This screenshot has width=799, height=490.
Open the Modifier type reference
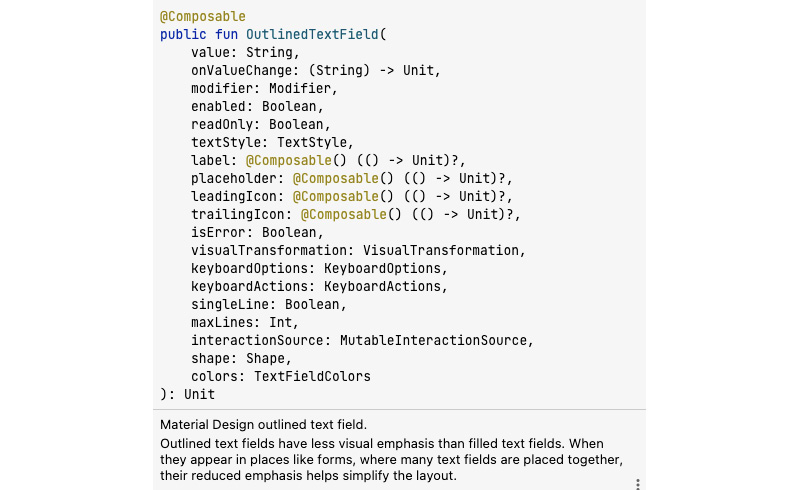point(300,89)
